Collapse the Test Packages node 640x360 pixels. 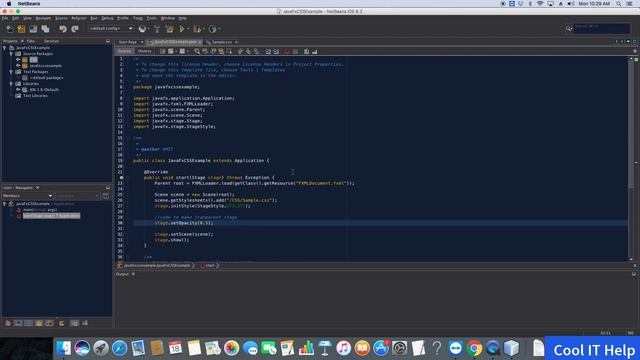pos(11,71)
